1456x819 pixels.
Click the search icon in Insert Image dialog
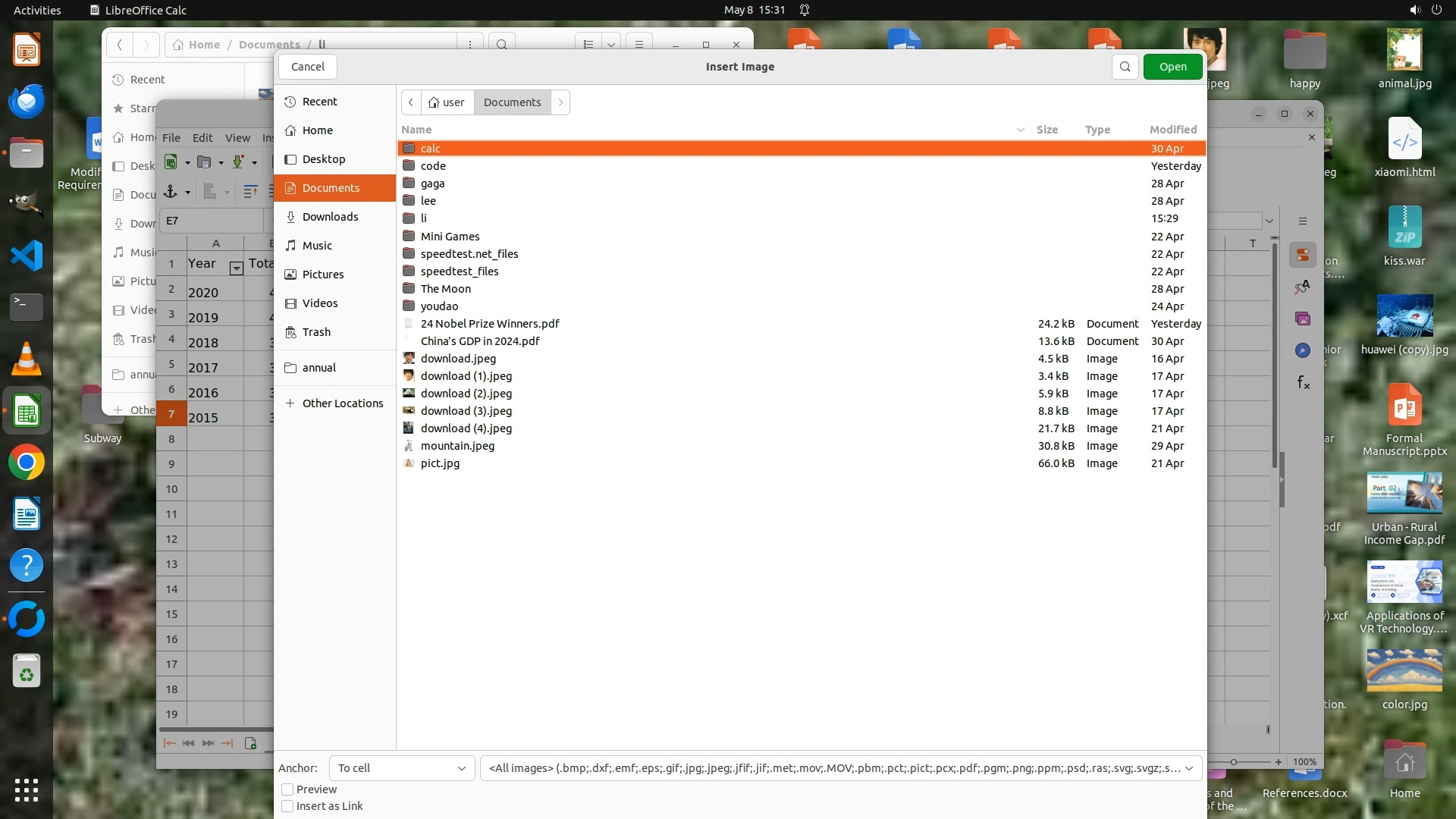[x=1125, y=67]
